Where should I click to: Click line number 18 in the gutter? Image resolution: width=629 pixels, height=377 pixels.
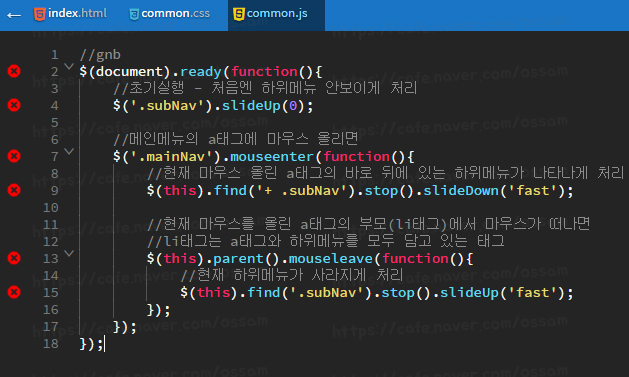coord(51,344)
